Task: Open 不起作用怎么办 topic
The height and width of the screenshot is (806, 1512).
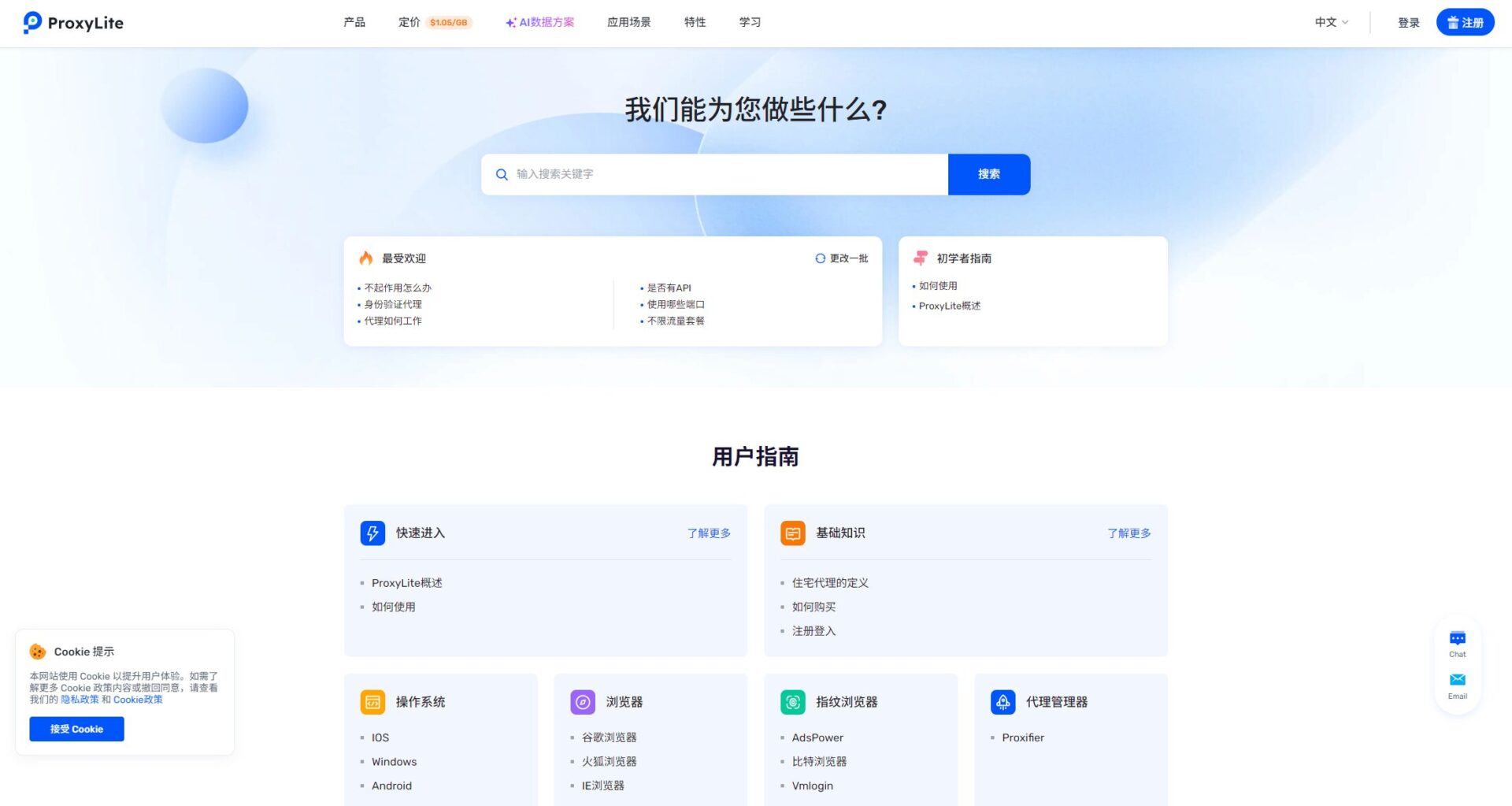Action: [x=398, y=288]
